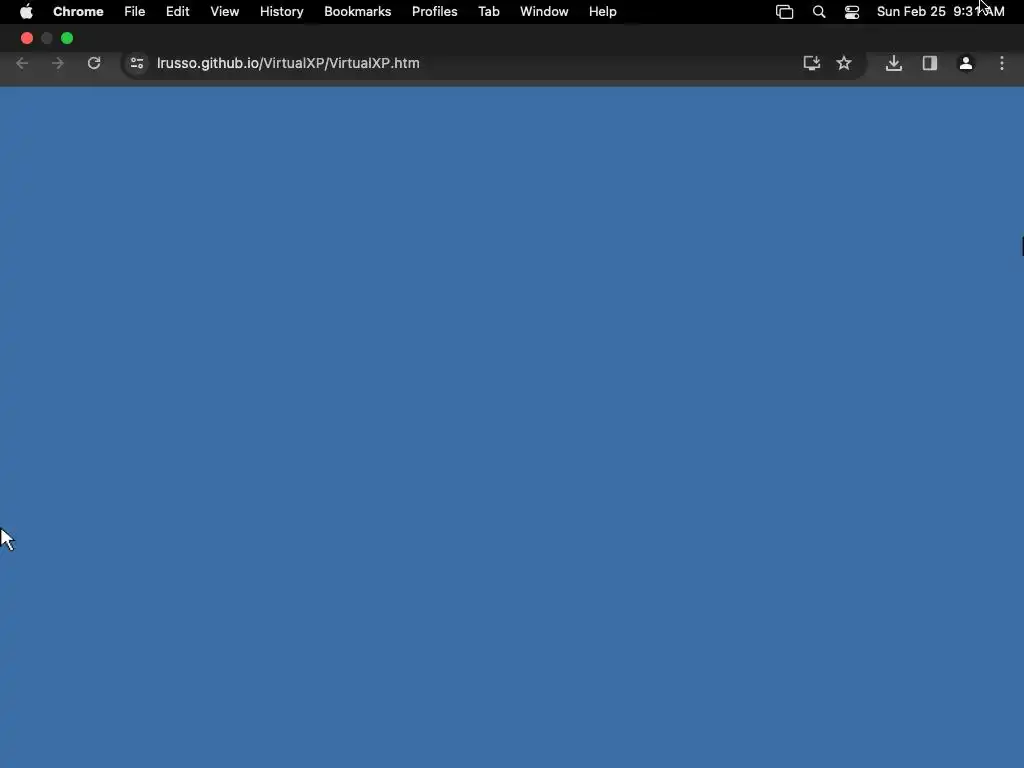Toggle the Chrome side panel icon
Image resolution: width=1024 pixels, height=768 pixels.
click(930, 63)
